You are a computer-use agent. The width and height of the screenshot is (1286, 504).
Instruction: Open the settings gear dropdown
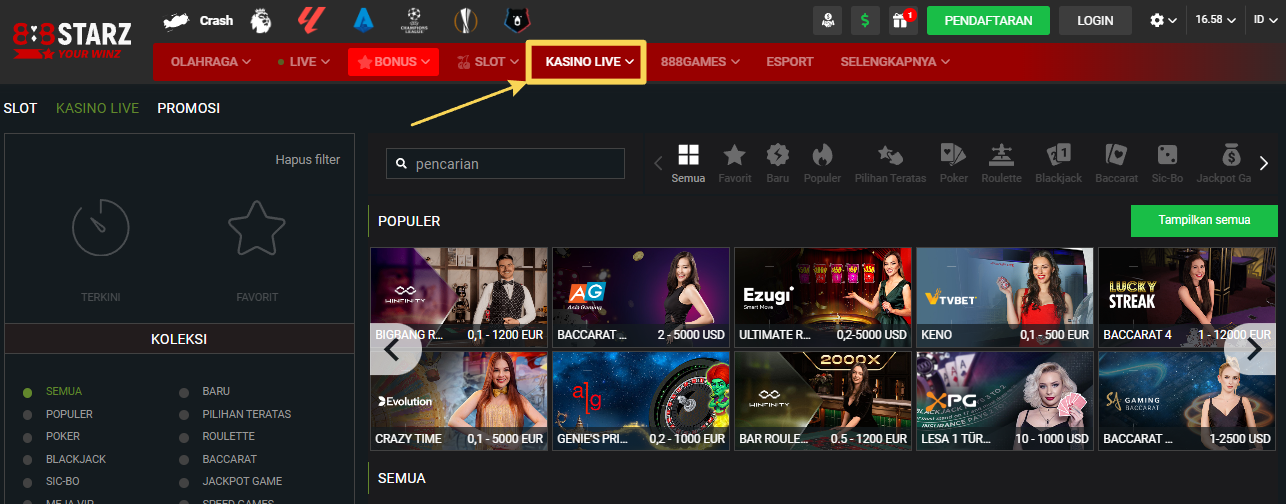(1163, 20)
